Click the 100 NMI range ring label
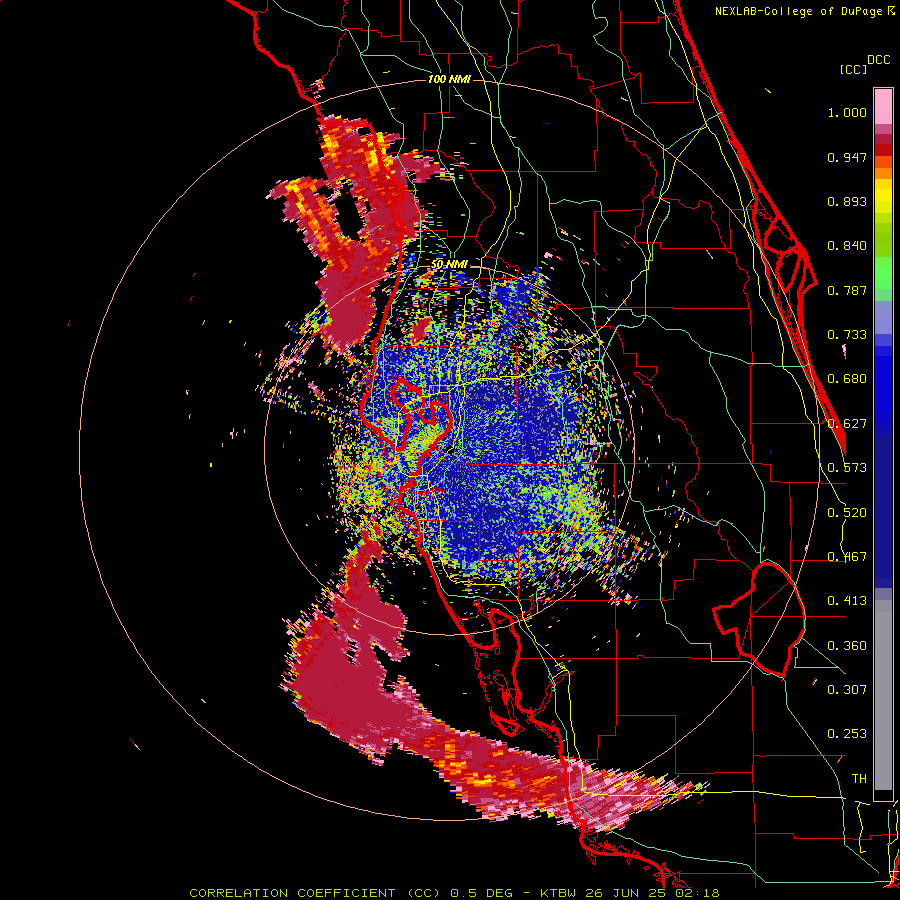This screenshot has height=900, width=900. pyautogui.click(x=449, y=79)
